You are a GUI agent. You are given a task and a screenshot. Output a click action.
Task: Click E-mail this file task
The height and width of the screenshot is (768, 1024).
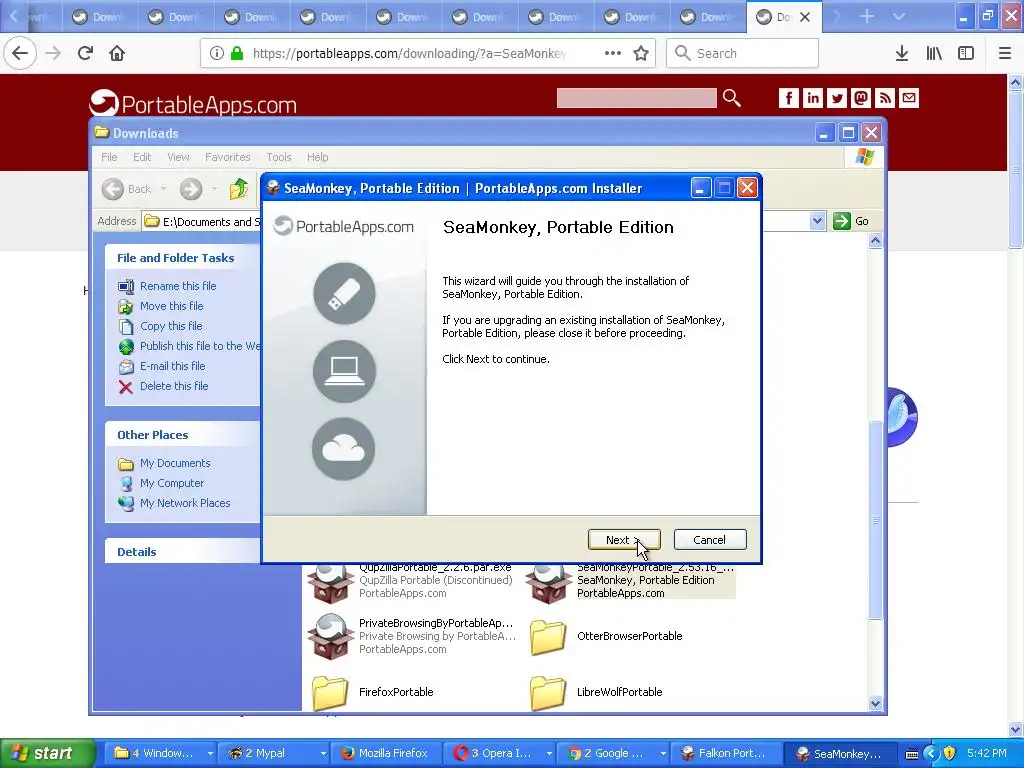tap(172, 366)
